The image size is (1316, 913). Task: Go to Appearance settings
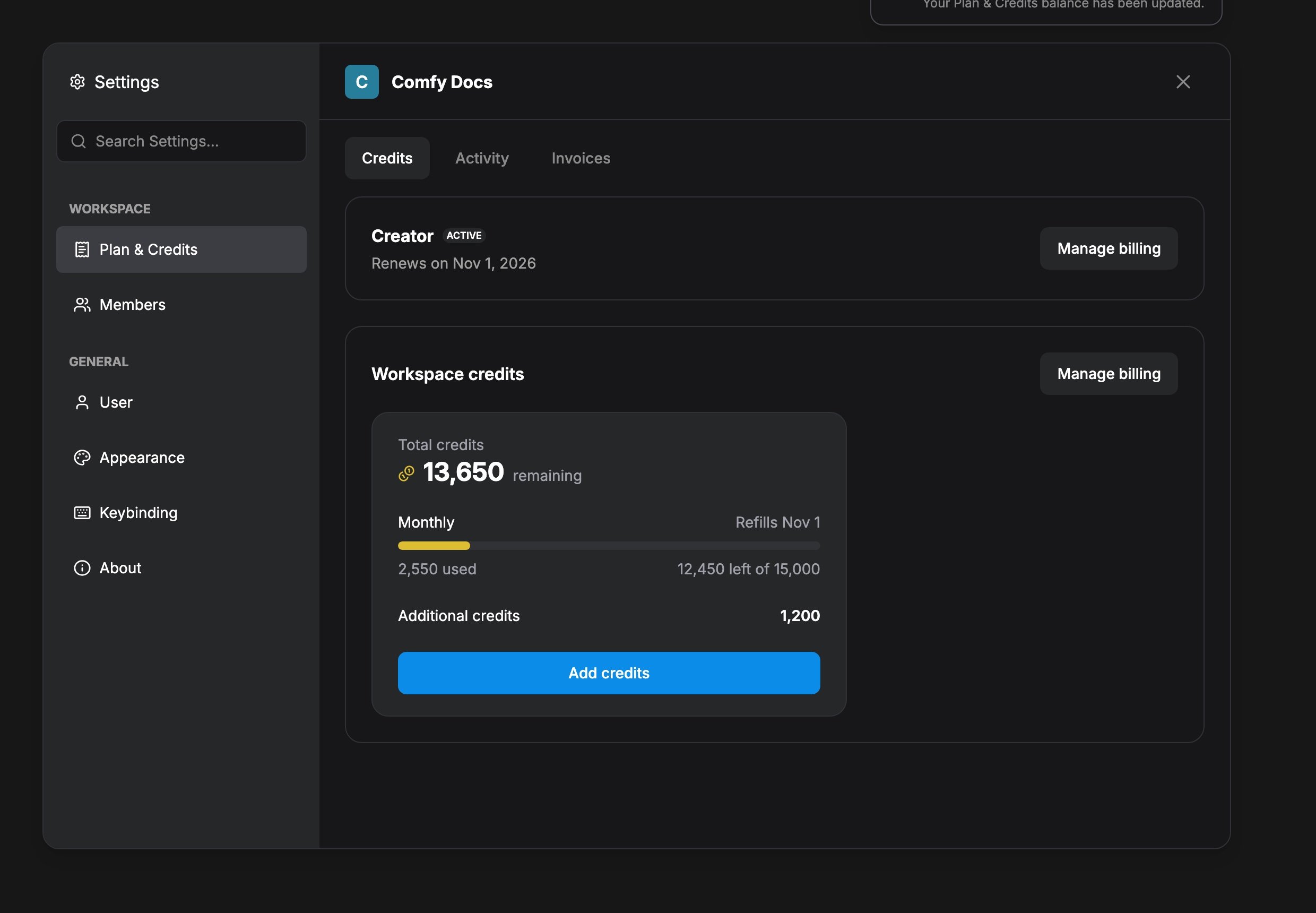pyautogui.click(x=181, y=458)
